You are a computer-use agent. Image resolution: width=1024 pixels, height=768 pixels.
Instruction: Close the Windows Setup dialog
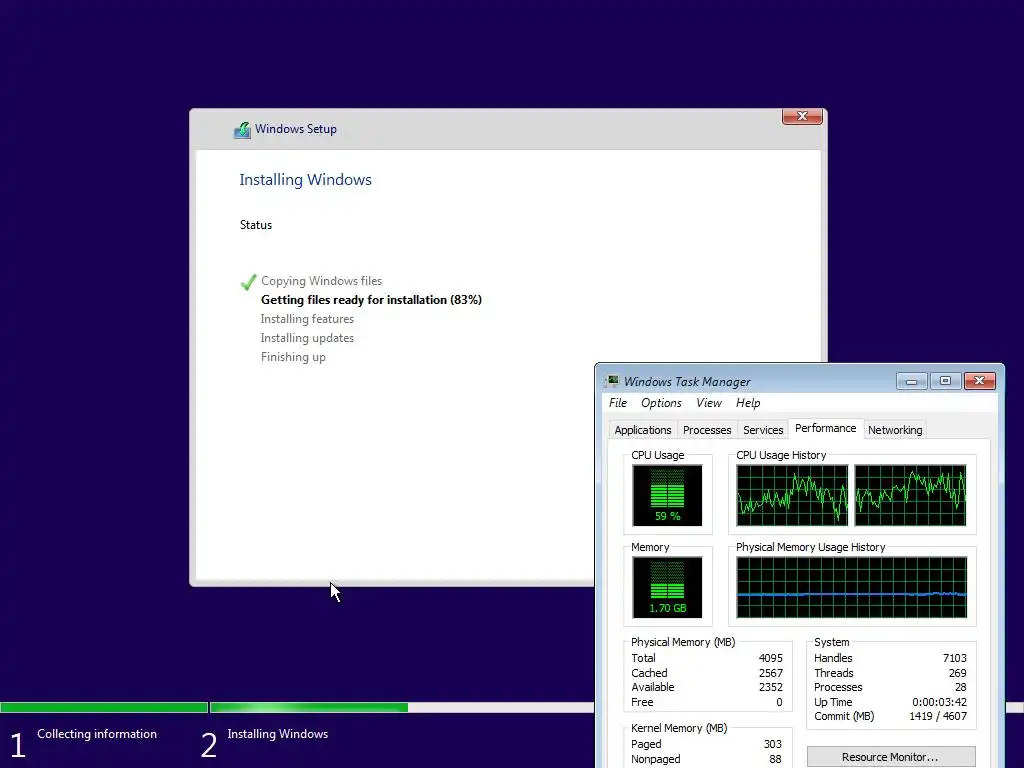(x=802, y=116)
